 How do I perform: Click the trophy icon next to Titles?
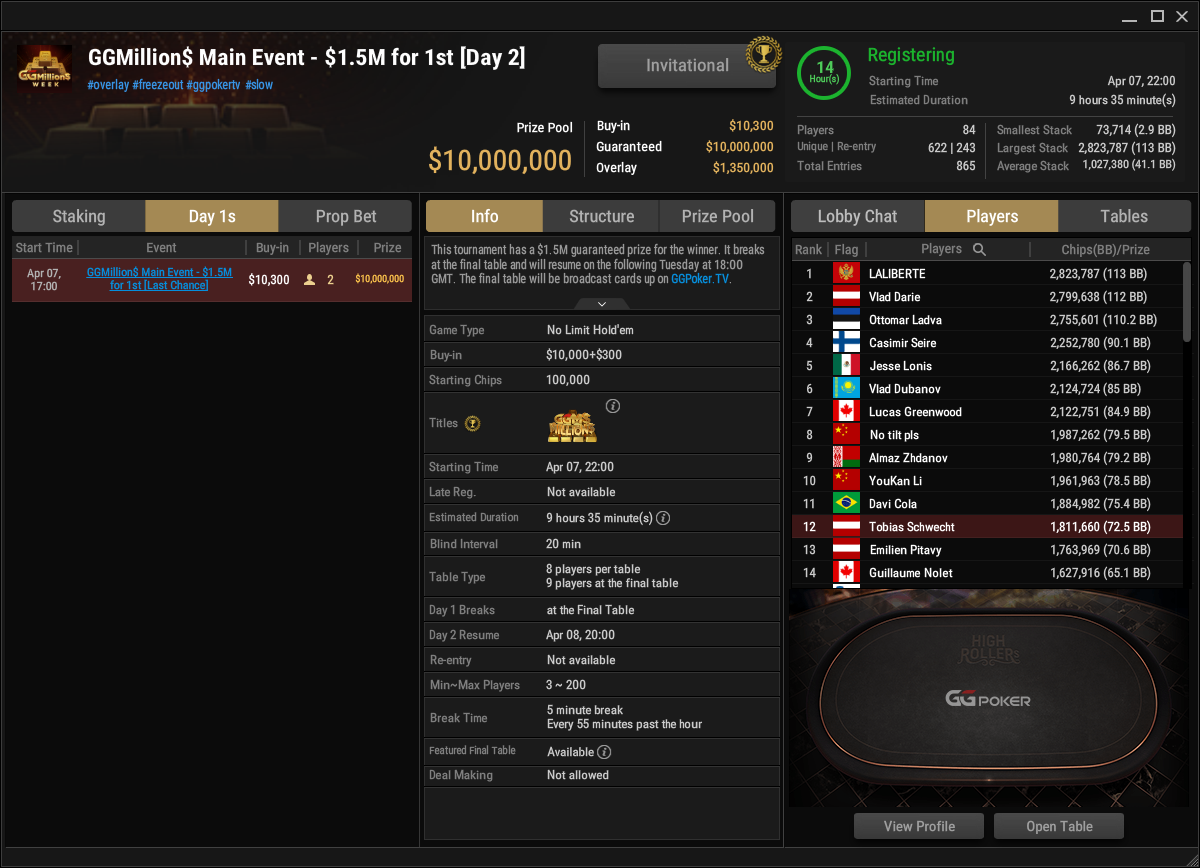pyautogui.click(x=473, y=424)
